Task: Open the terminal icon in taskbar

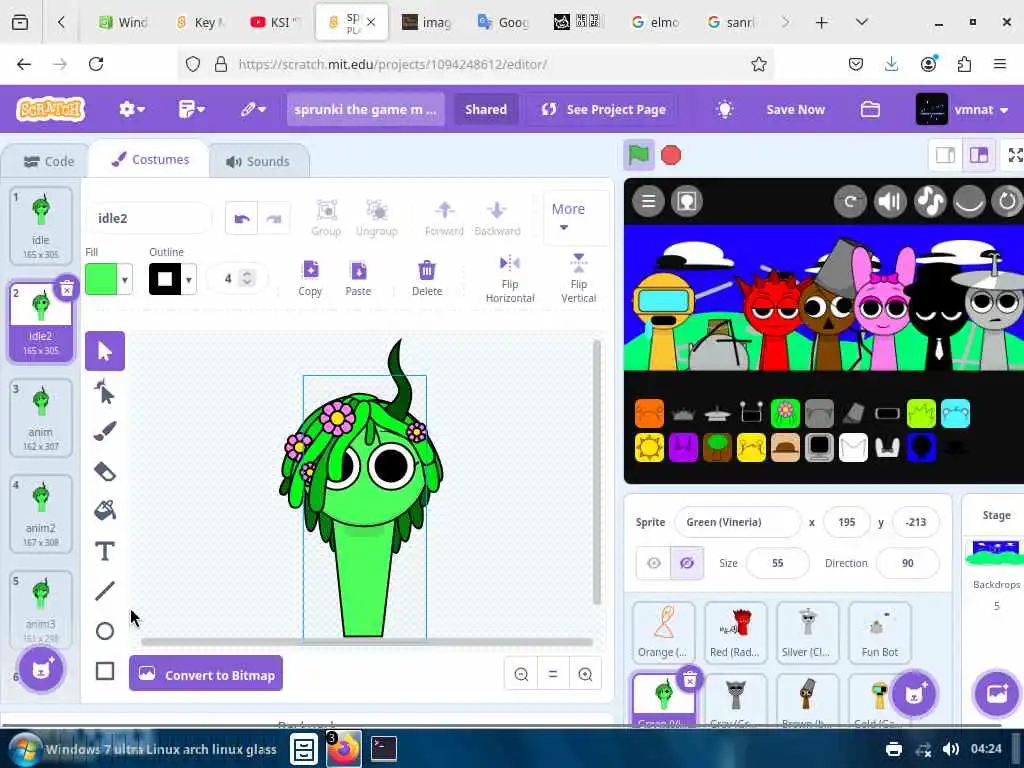Action: pyautogui.click(x=383, y=748)
